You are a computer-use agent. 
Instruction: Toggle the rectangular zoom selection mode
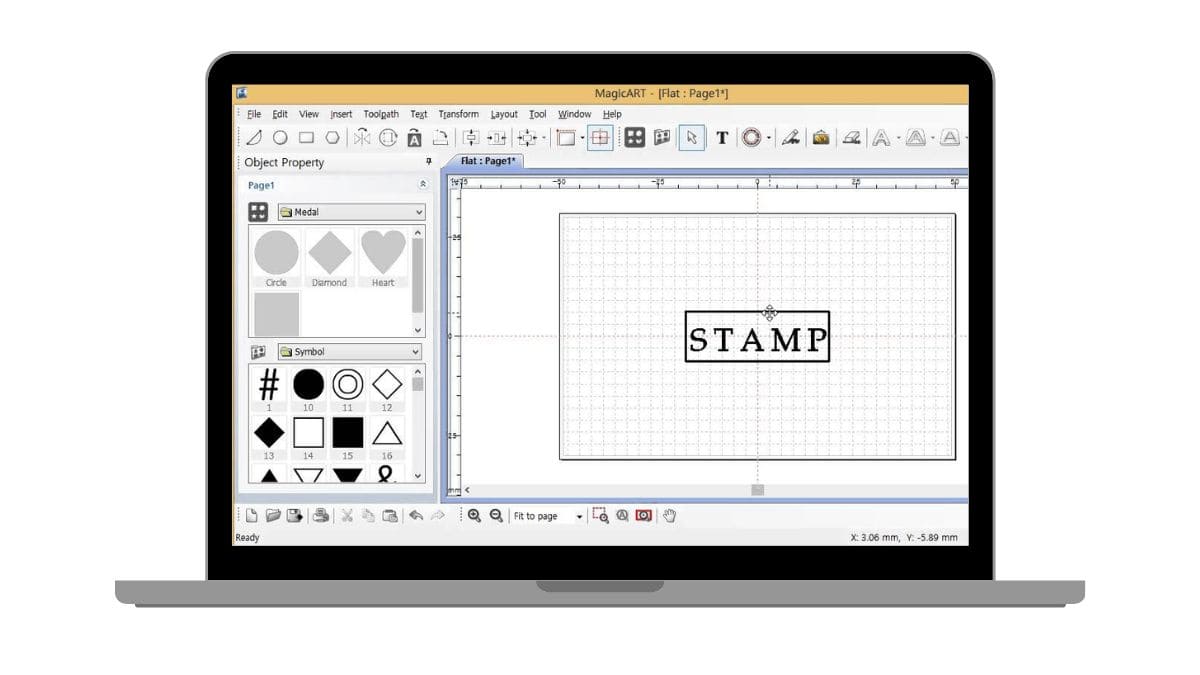coord(601,516)
